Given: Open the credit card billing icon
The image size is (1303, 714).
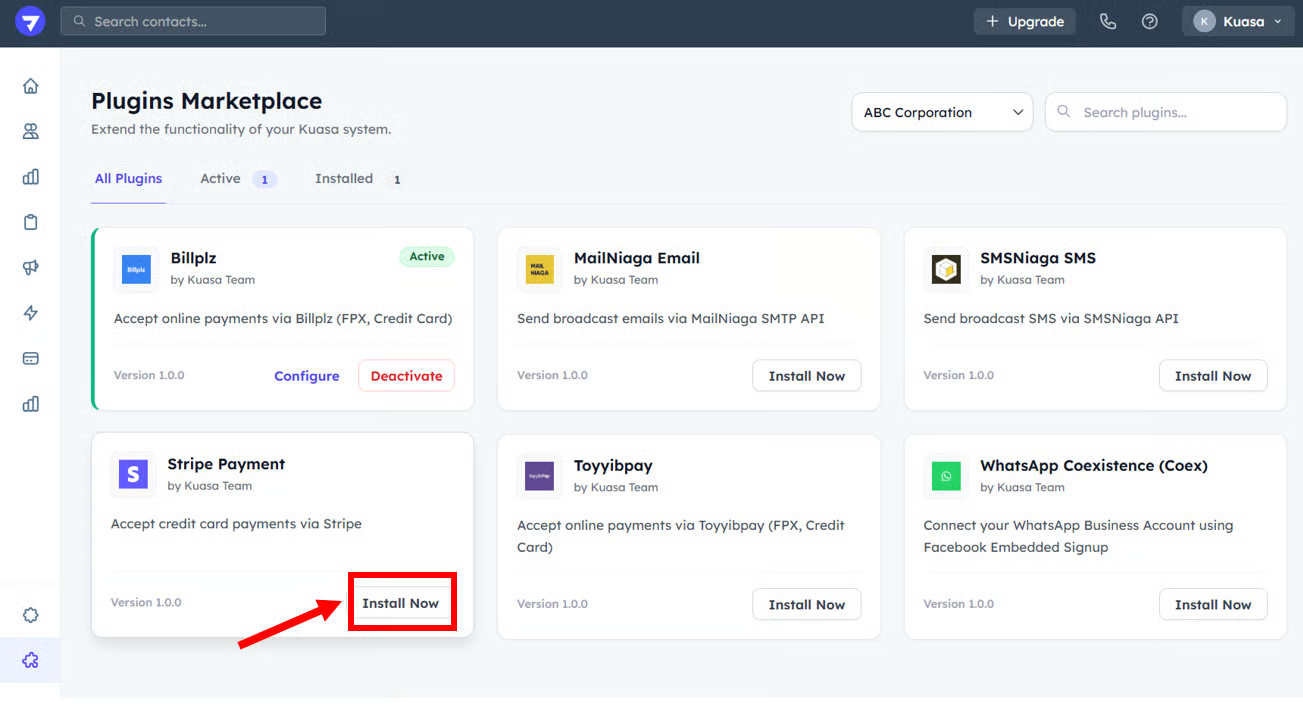Looking at the screenshot, I should 30,358.
